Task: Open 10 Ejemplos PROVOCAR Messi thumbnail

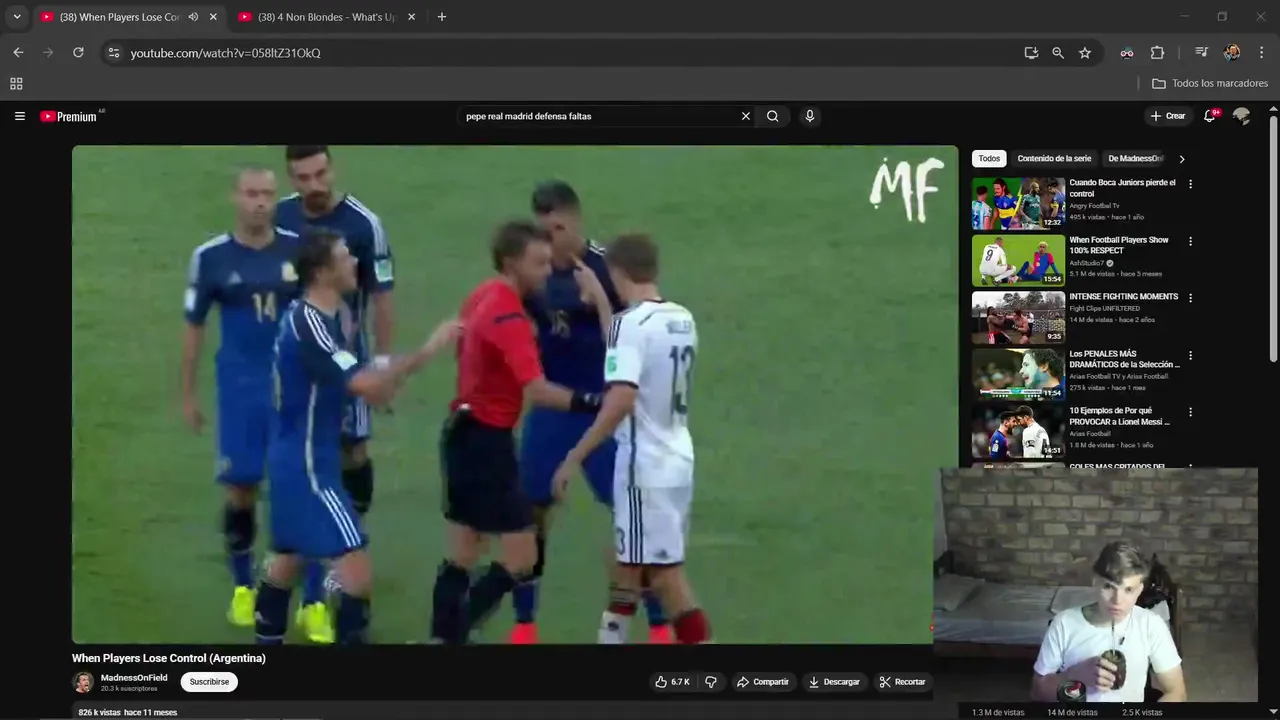Action: (1018, 431)
